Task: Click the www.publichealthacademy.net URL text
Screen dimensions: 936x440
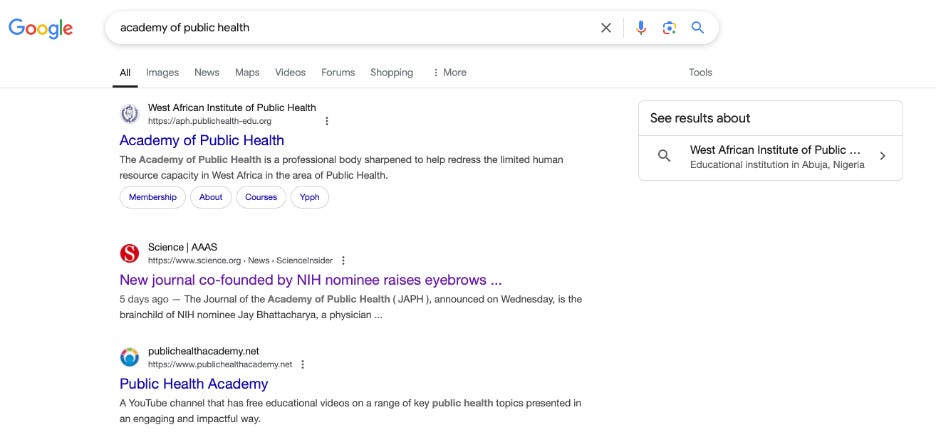Action: coord(220,364)
